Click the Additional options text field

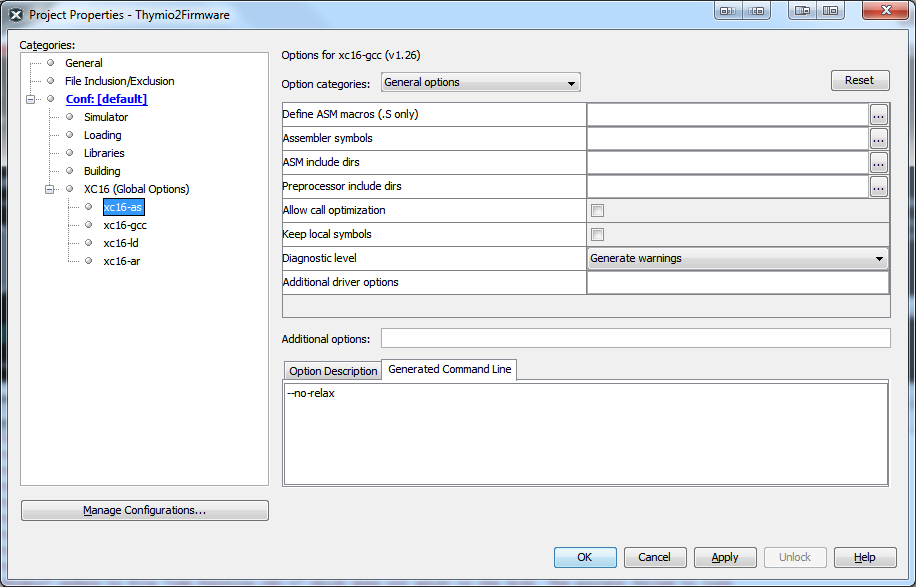tap(636, 338)
